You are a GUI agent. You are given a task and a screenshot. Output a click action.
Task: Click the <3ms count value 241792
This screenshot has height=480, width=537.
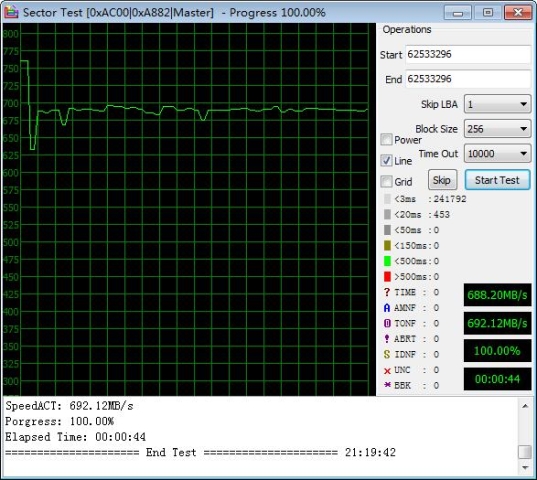tap(450, 199)
